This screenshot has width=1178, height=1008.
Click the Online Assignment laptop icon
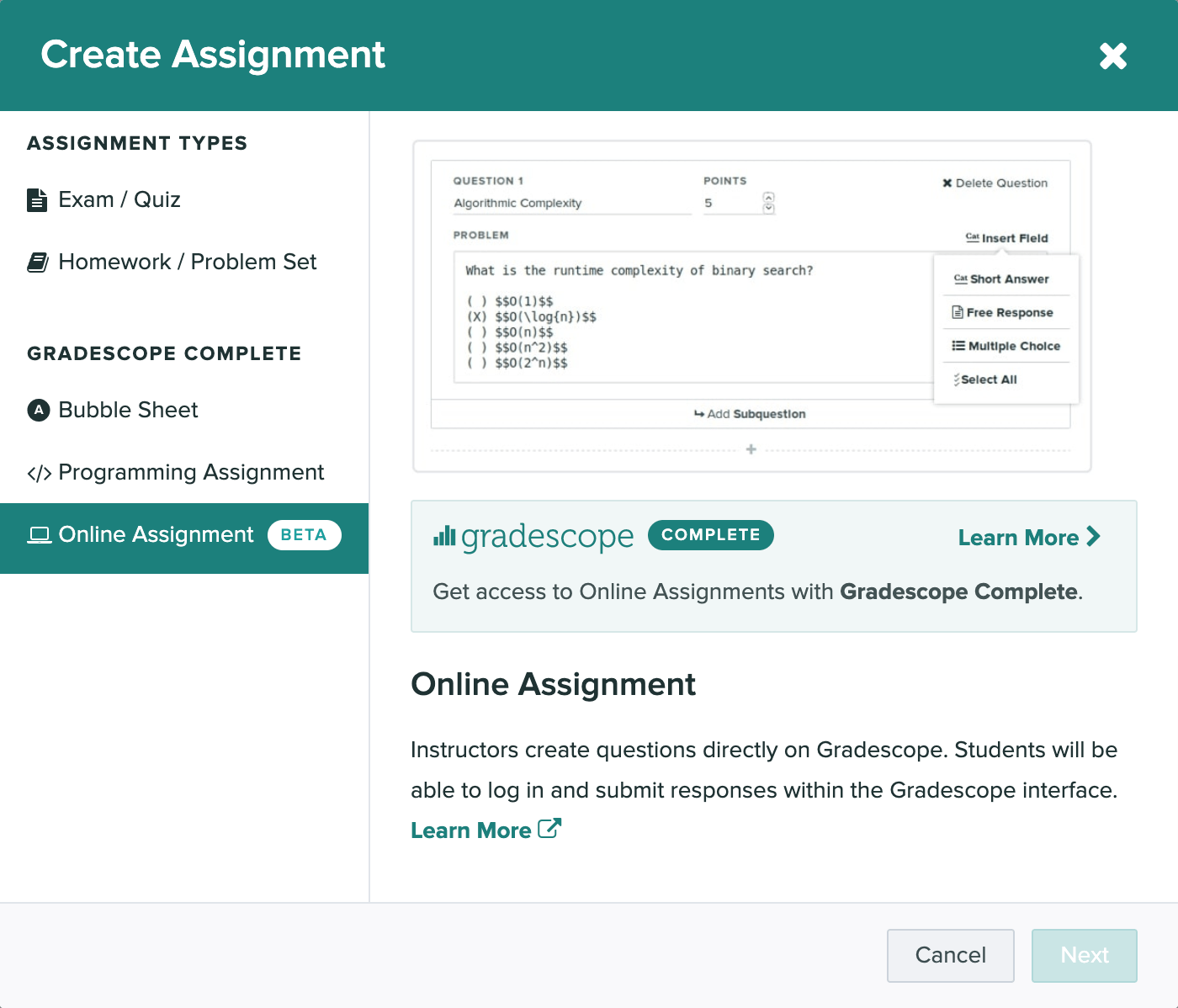tap(40, 535)
